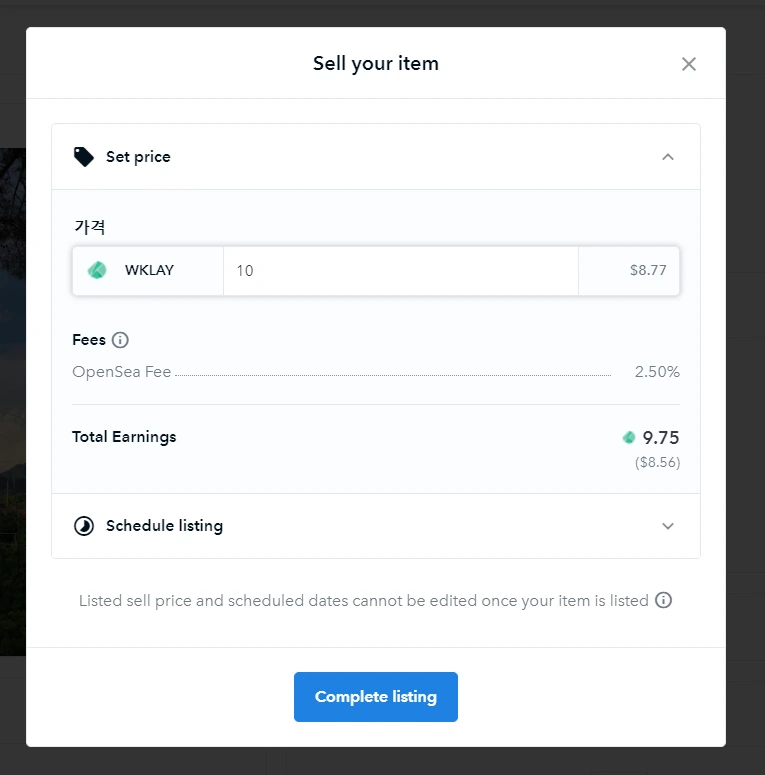The image size is (765, 775).
Task: Click the ($8.56) earnings in dollars
Action: (x=657, y=463)
